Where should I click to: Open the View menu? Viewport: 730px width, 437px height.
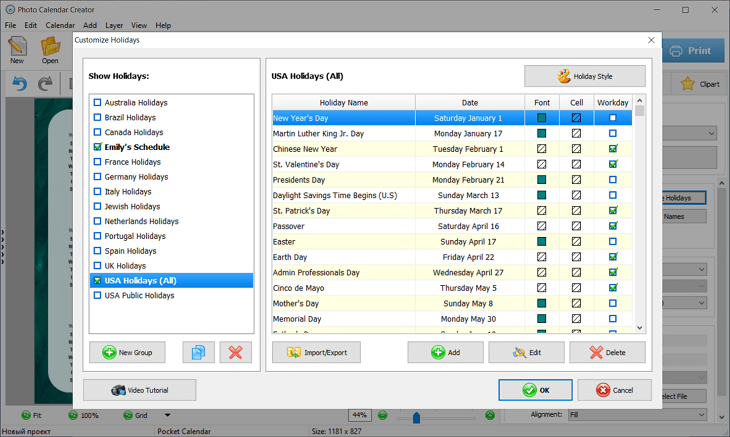[139, 25]
